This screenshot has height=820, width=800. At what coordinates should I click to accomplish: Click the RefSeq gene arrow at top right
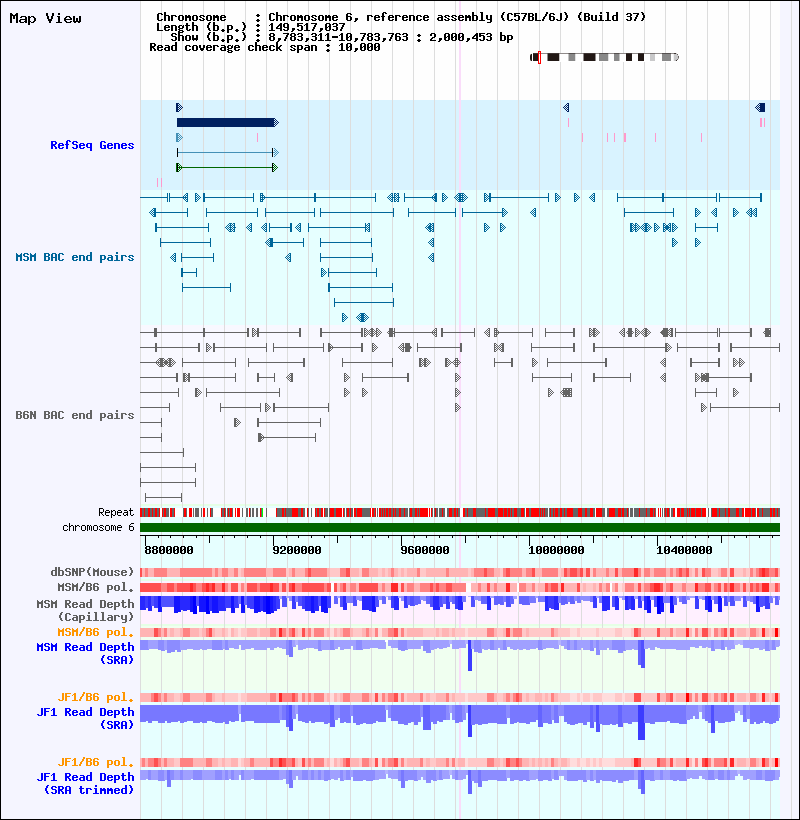[760, 108]
